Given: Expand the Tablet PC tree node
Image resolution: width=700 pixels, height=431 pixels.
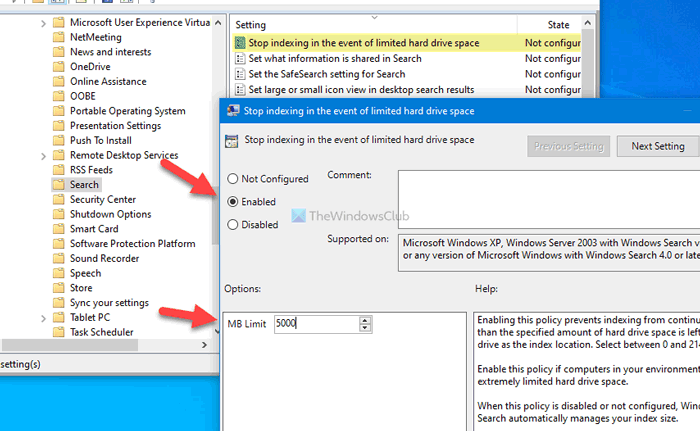Looking at the screenshot, I should coord(43,318).
